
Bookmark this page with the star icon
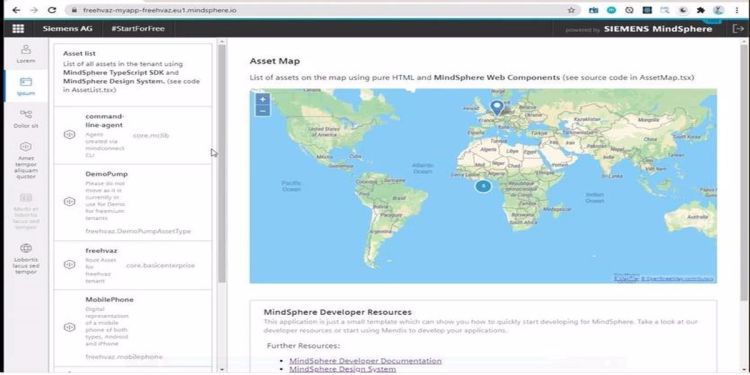tap(571, 10)
